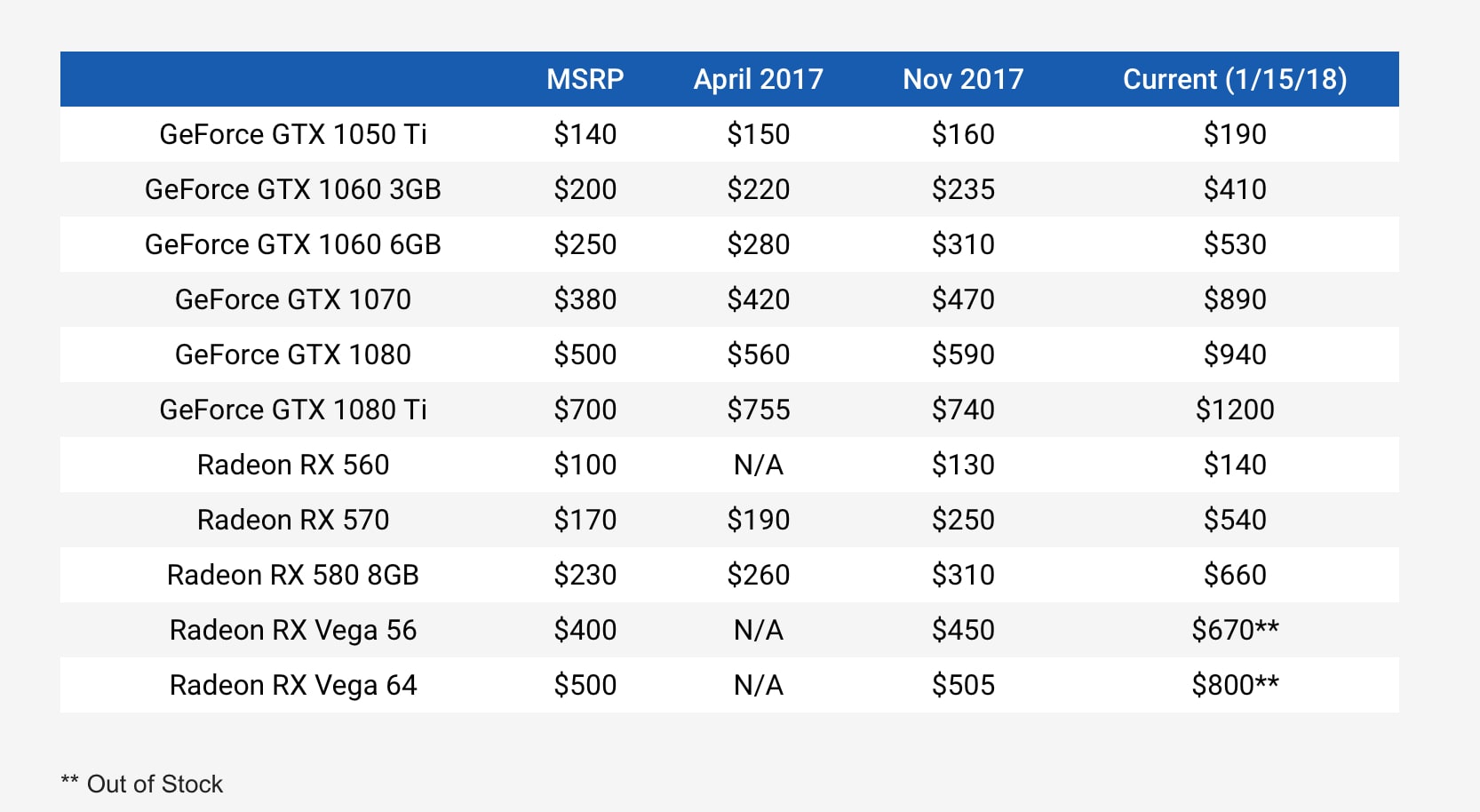1480x812 pixels.
Task: Click the Nov 2017 column header
Action: point(963,79)
